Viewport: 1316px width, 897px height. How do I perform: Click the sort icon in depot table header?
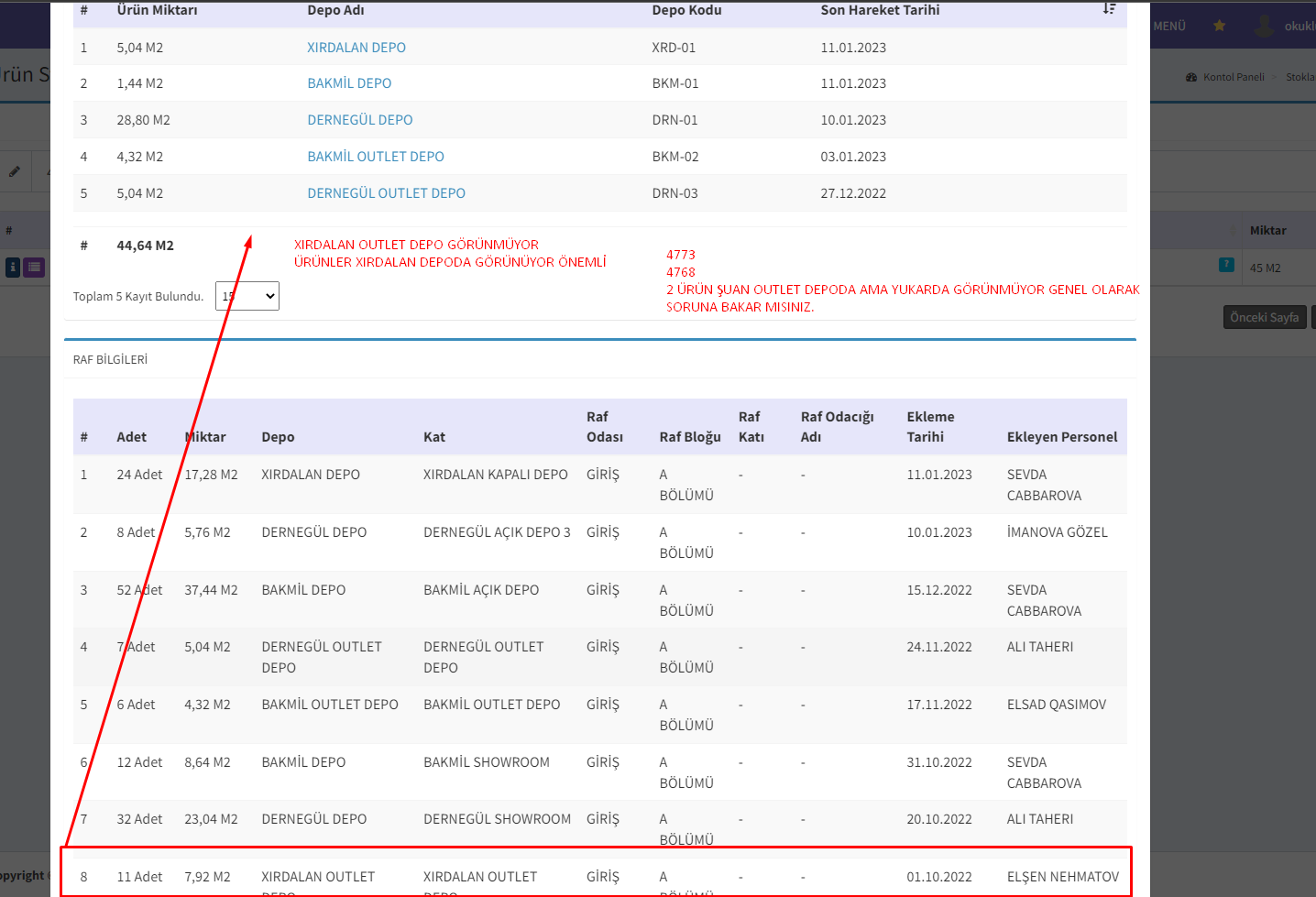1109,9
